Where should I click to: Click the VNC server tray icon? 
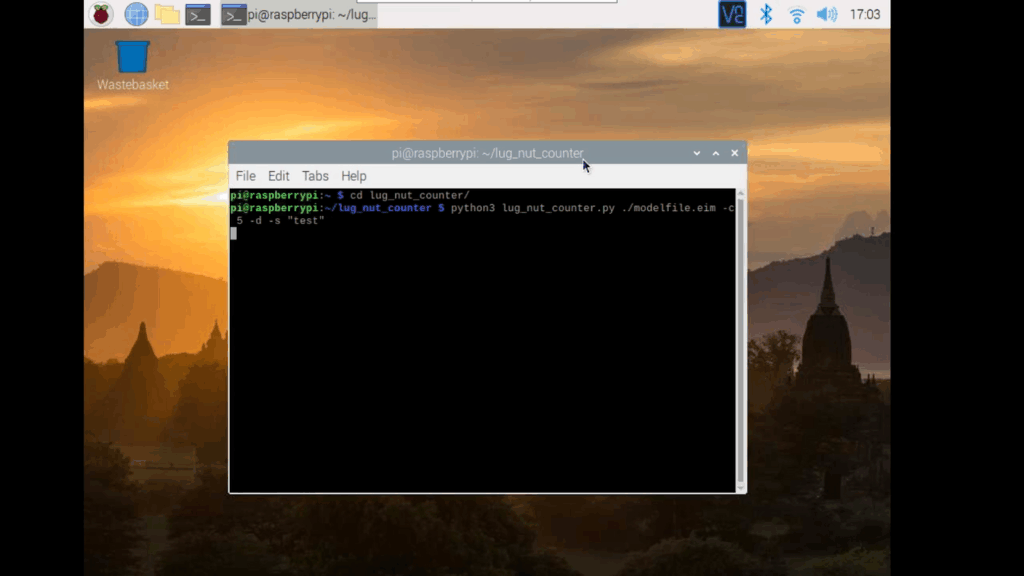[x=732, y=14]
